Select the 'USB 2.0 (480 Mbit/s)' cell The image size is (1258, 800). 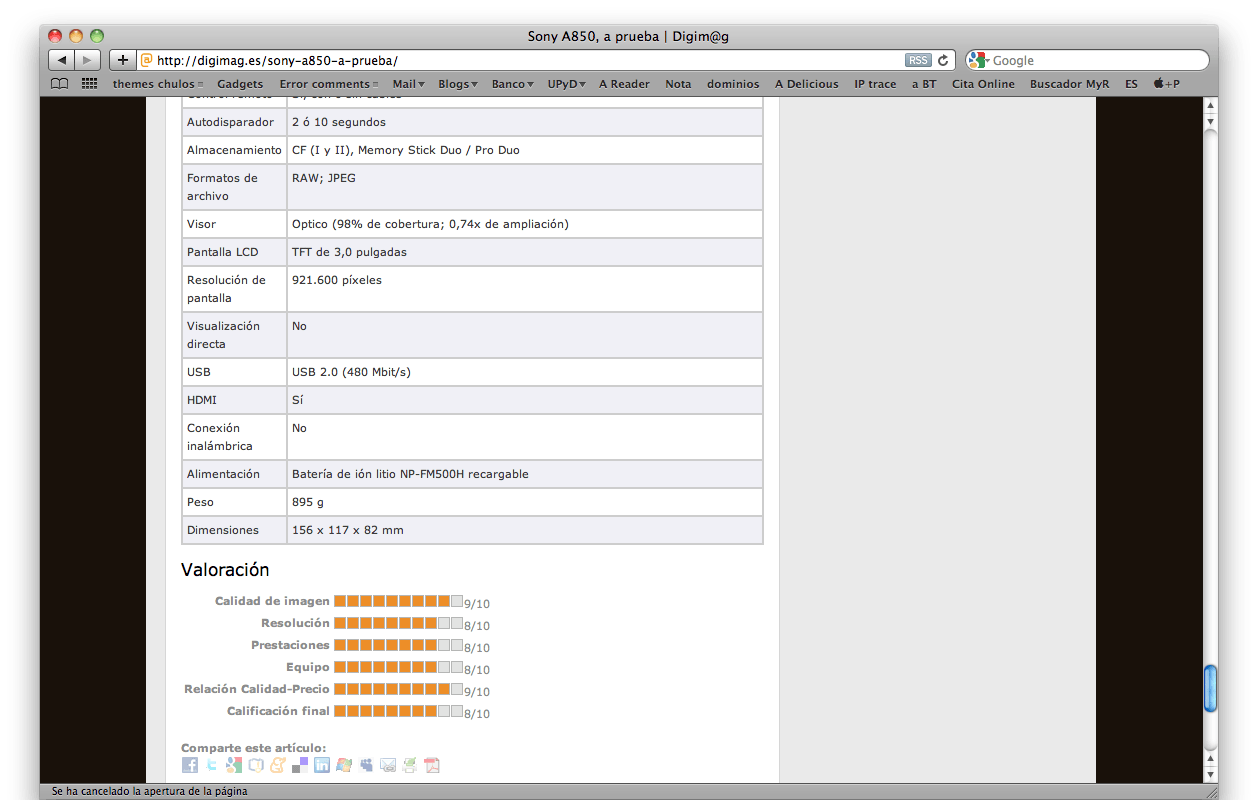point(525,372)
